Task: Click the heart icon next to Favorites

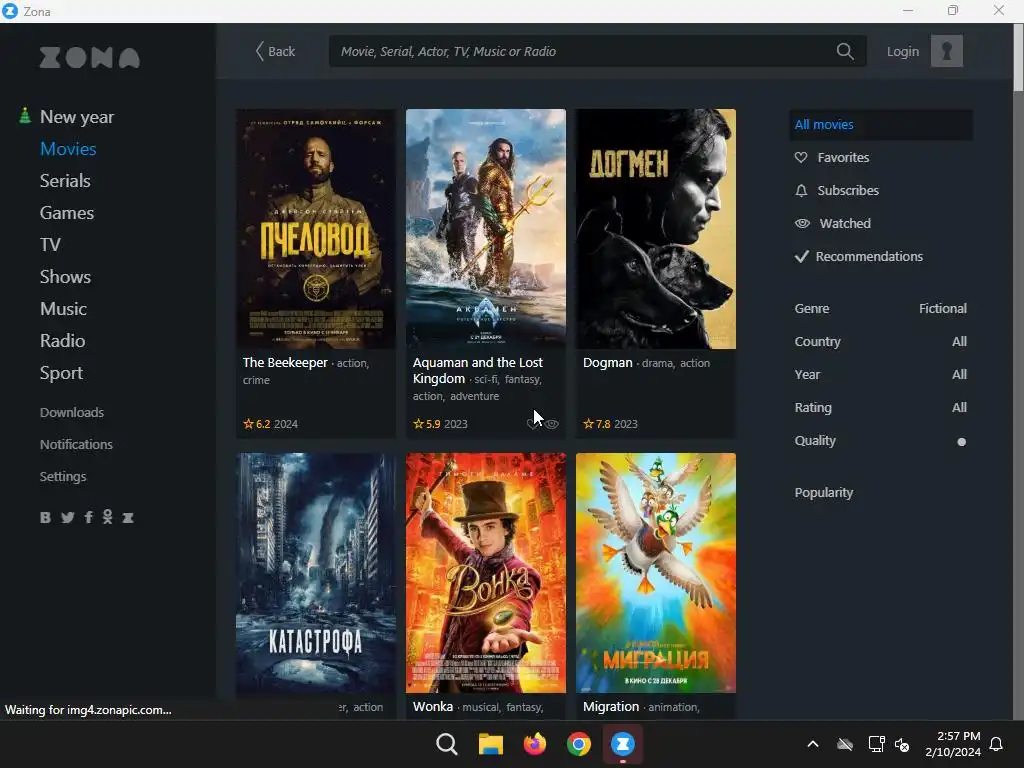Action: pyautogui.click(x=801, y=157)
